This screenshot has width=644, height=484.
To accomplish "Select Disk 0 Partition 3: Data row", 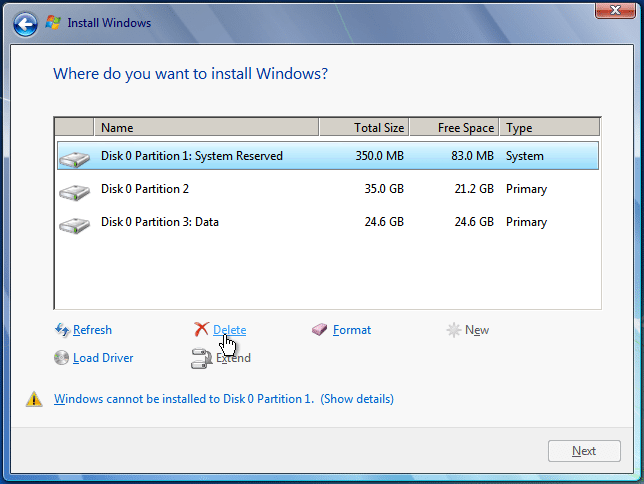I will pyautogui.click(x=328, y=222).
